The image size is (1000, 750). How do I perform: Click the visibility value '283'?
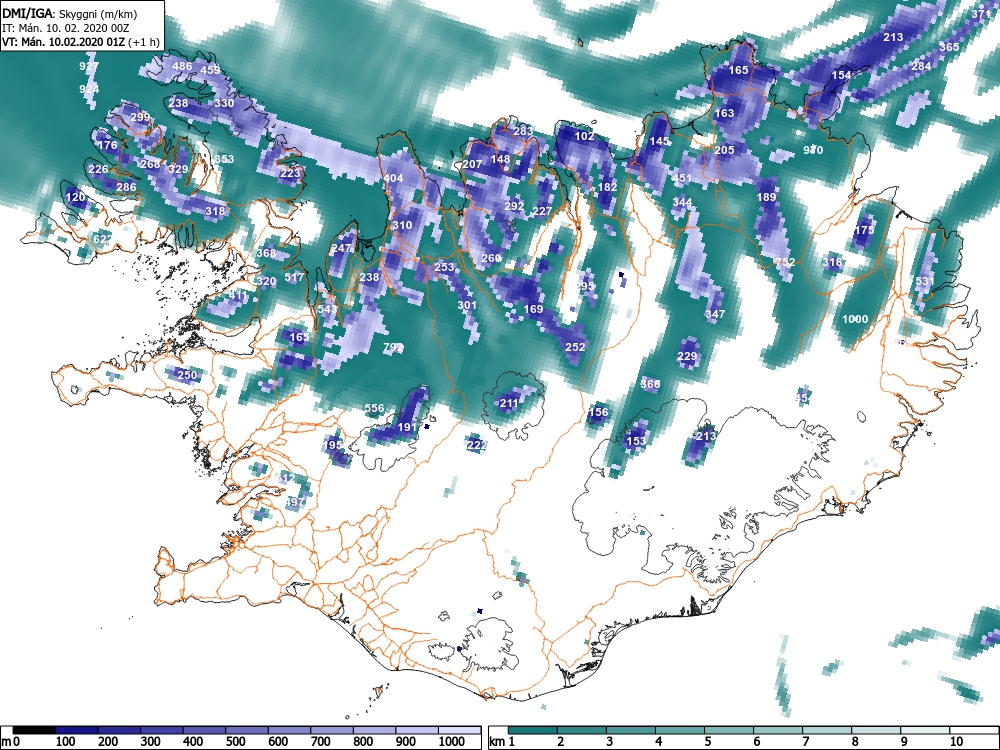pos(523,131)
